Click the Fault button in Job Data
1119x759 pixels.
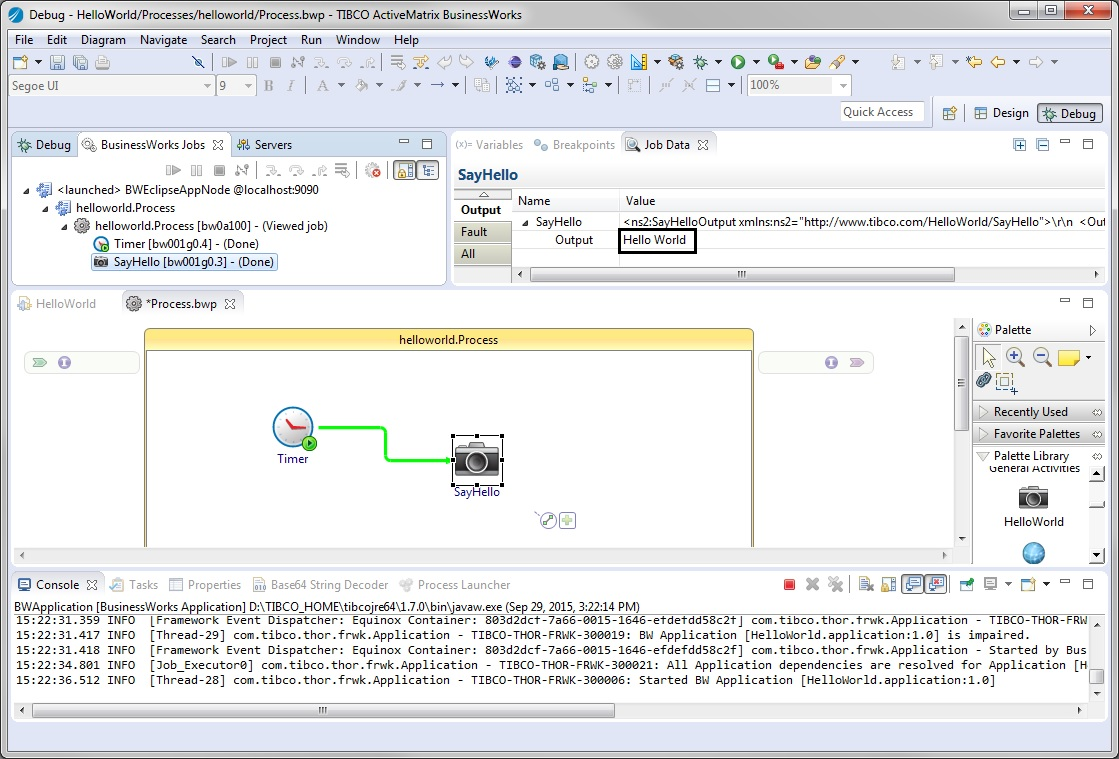[x=474, y=232]
